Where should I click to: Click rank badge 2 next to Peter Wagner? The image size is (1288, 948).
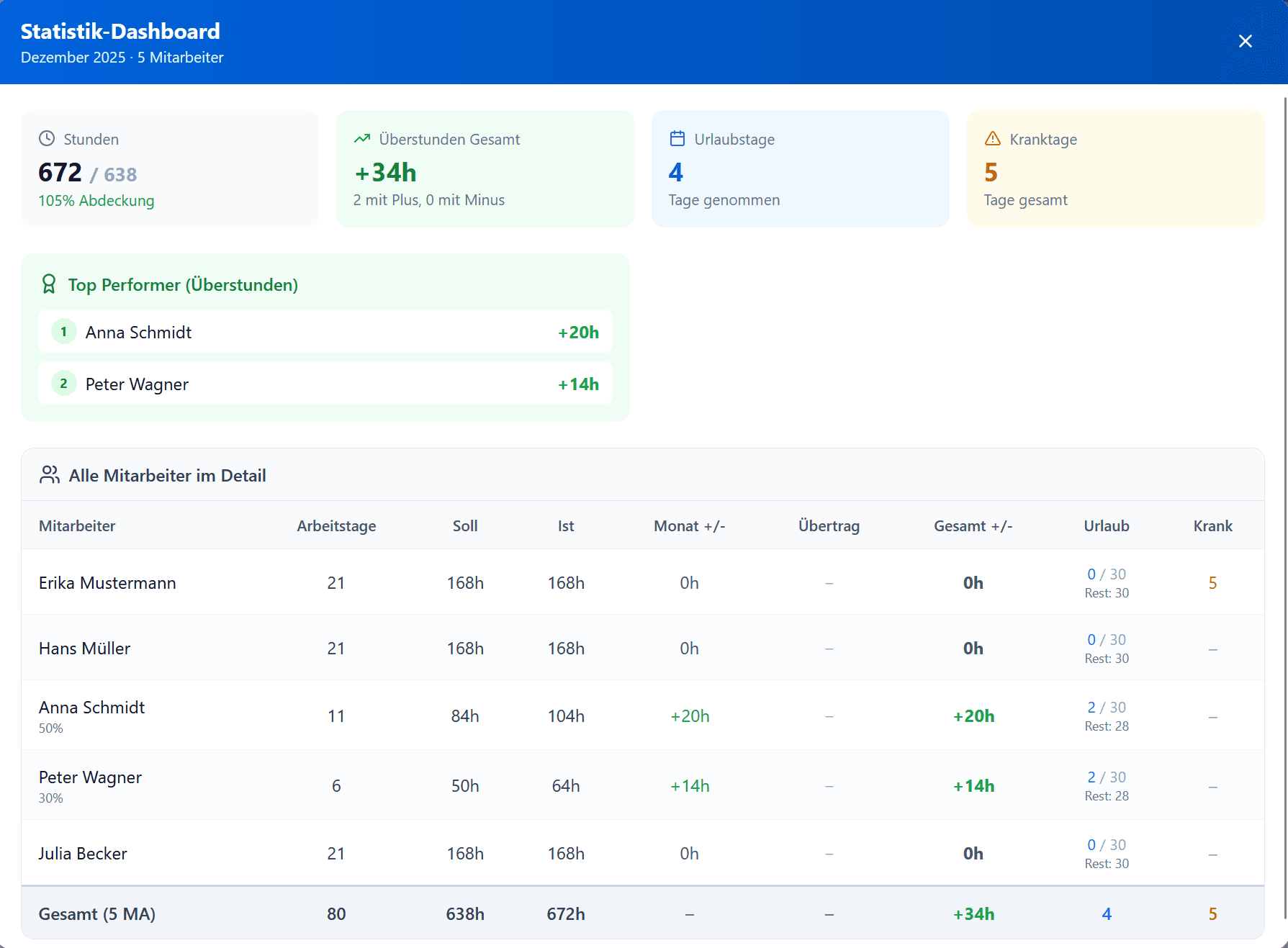pos(64,384)
